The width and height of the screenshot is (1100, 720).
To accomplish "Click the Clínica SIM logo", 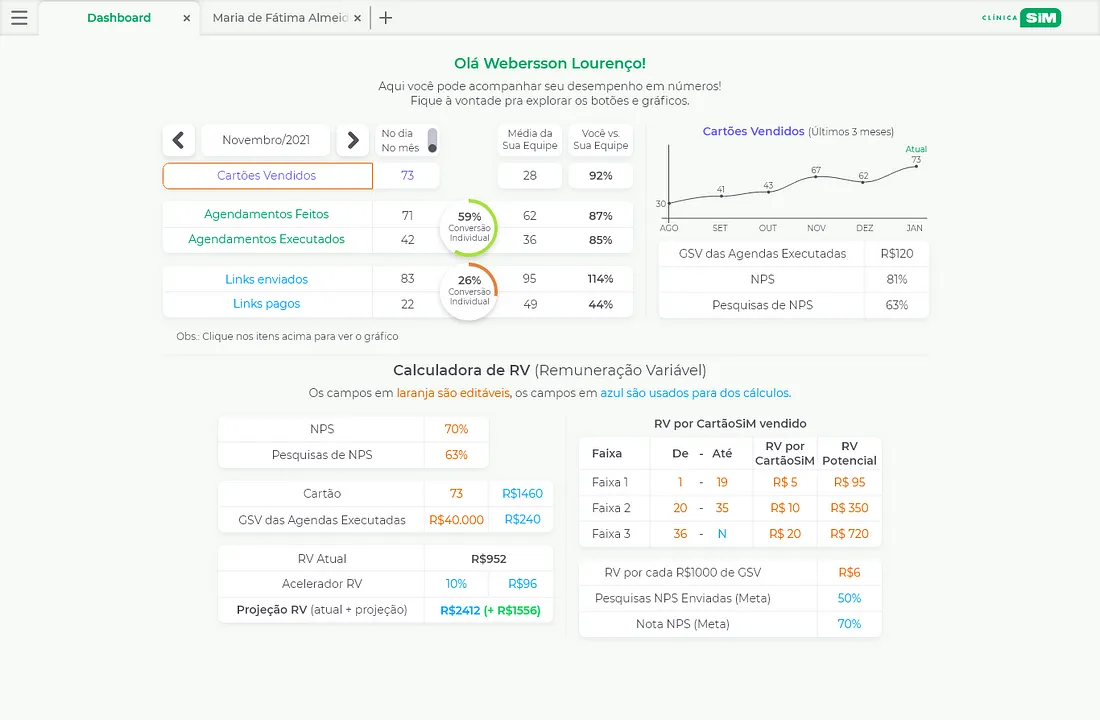I will 1021,17.
